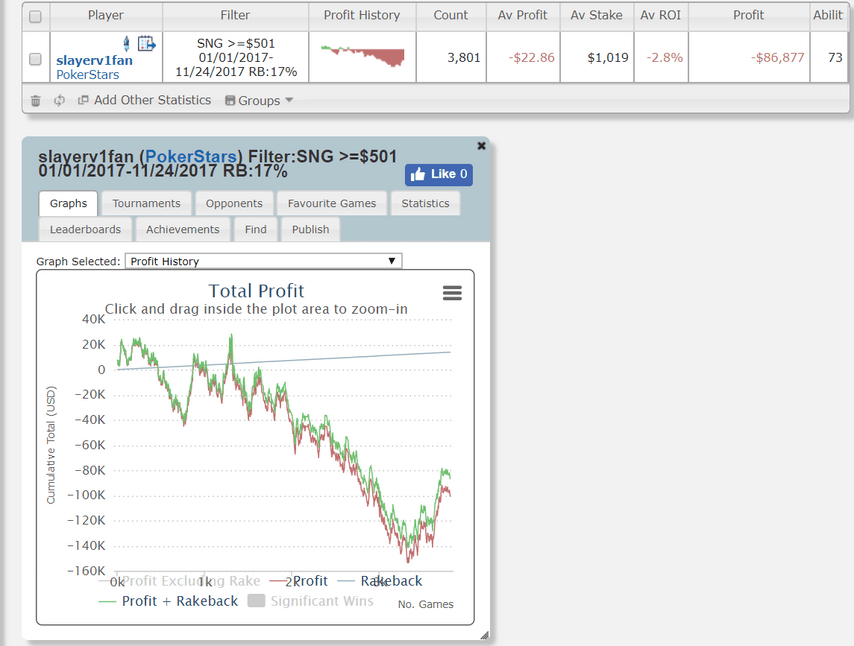
Task: Tick the header select-all checkbox
Action: pyautogui.click(x=35, y=16)
